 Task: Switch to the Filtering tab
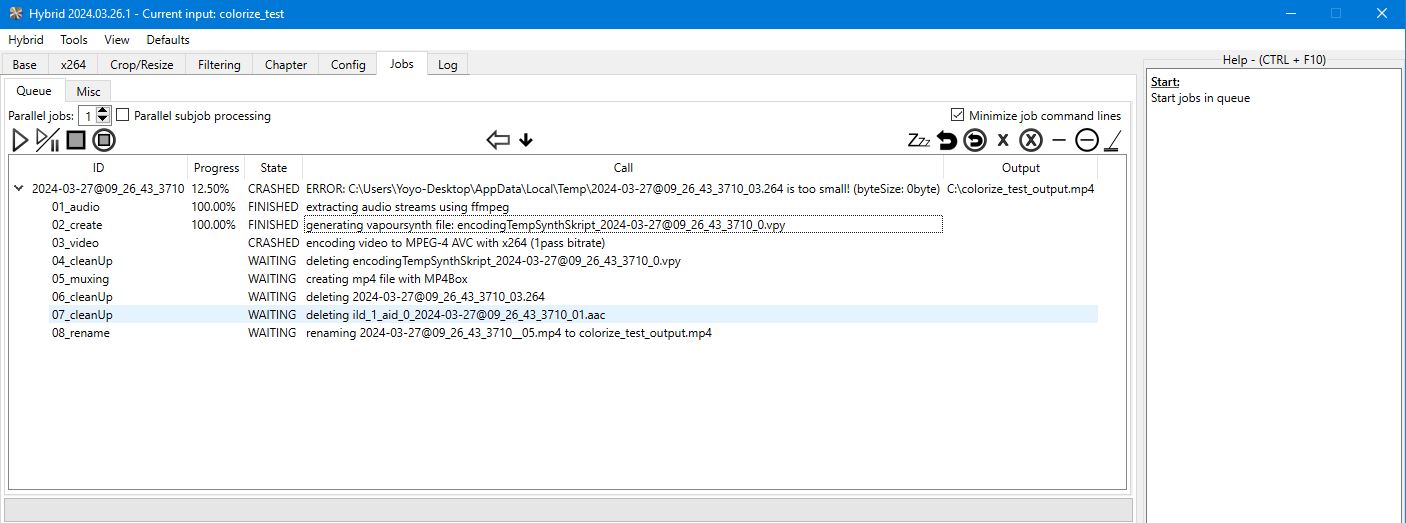coord(219,65)
